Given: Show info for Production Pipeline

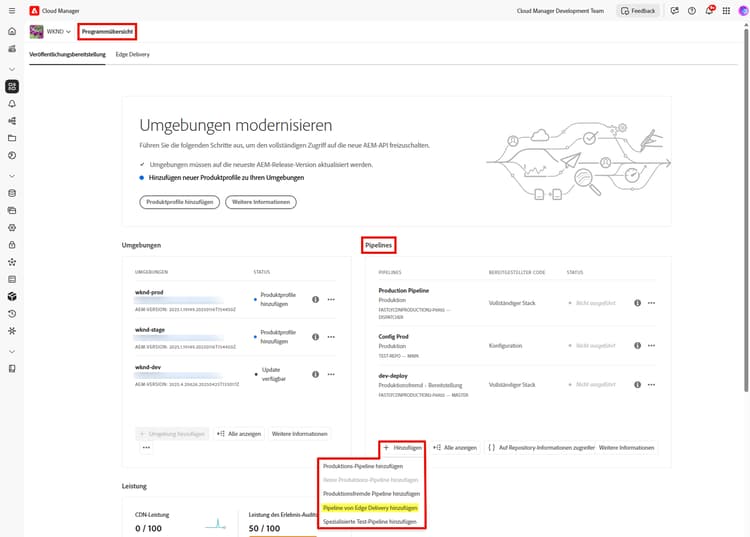Looking at the screenshot, I should tap(637, 303).
